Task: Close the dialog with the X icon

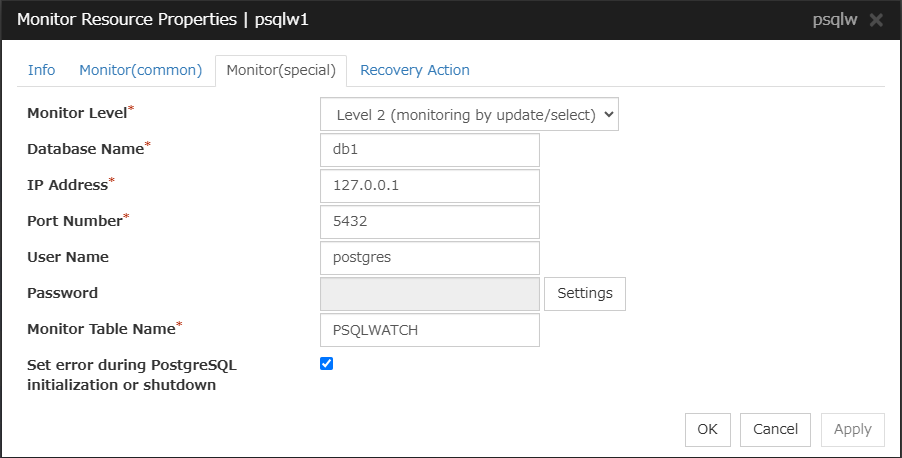Action: tap(877, 20)
